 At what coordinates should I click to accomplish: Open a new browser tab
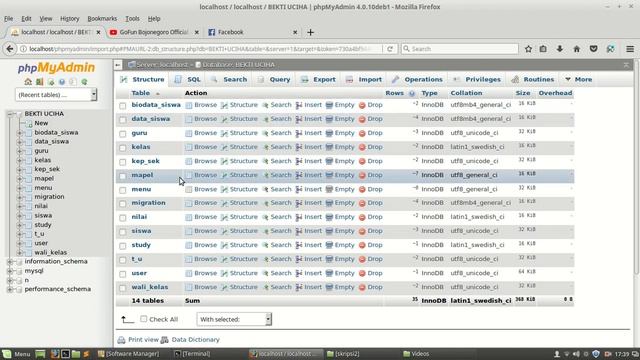[x=310, y=32]
